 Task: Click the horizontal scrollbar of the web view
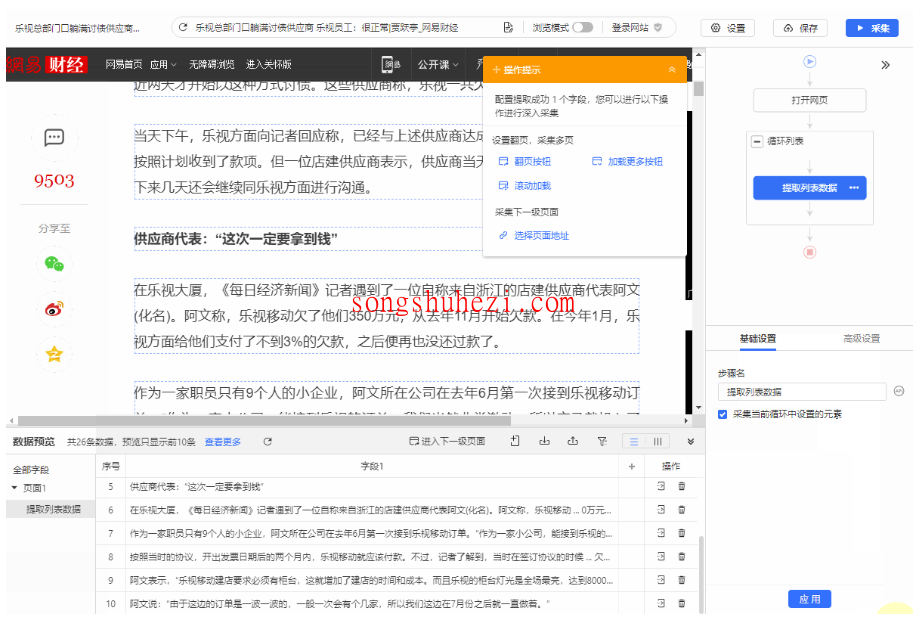(x=264, y=421)
